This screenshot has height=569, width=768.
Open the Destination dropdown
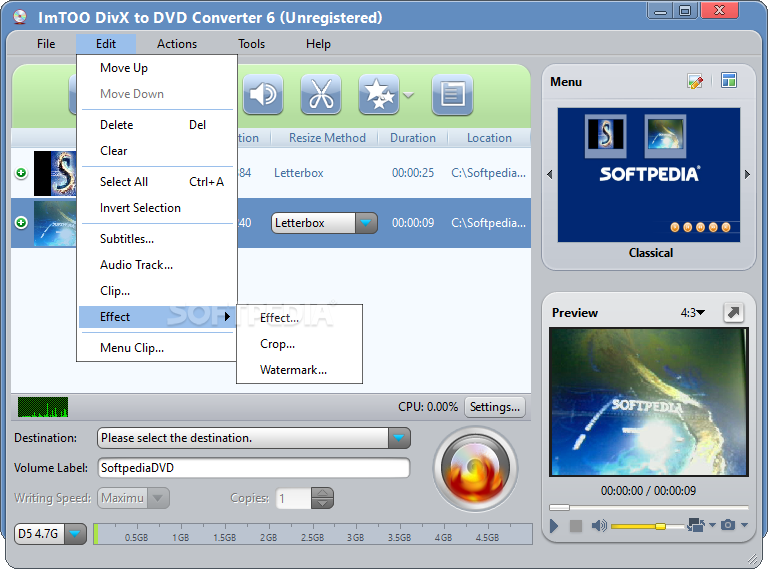click(x=399, y=438)
